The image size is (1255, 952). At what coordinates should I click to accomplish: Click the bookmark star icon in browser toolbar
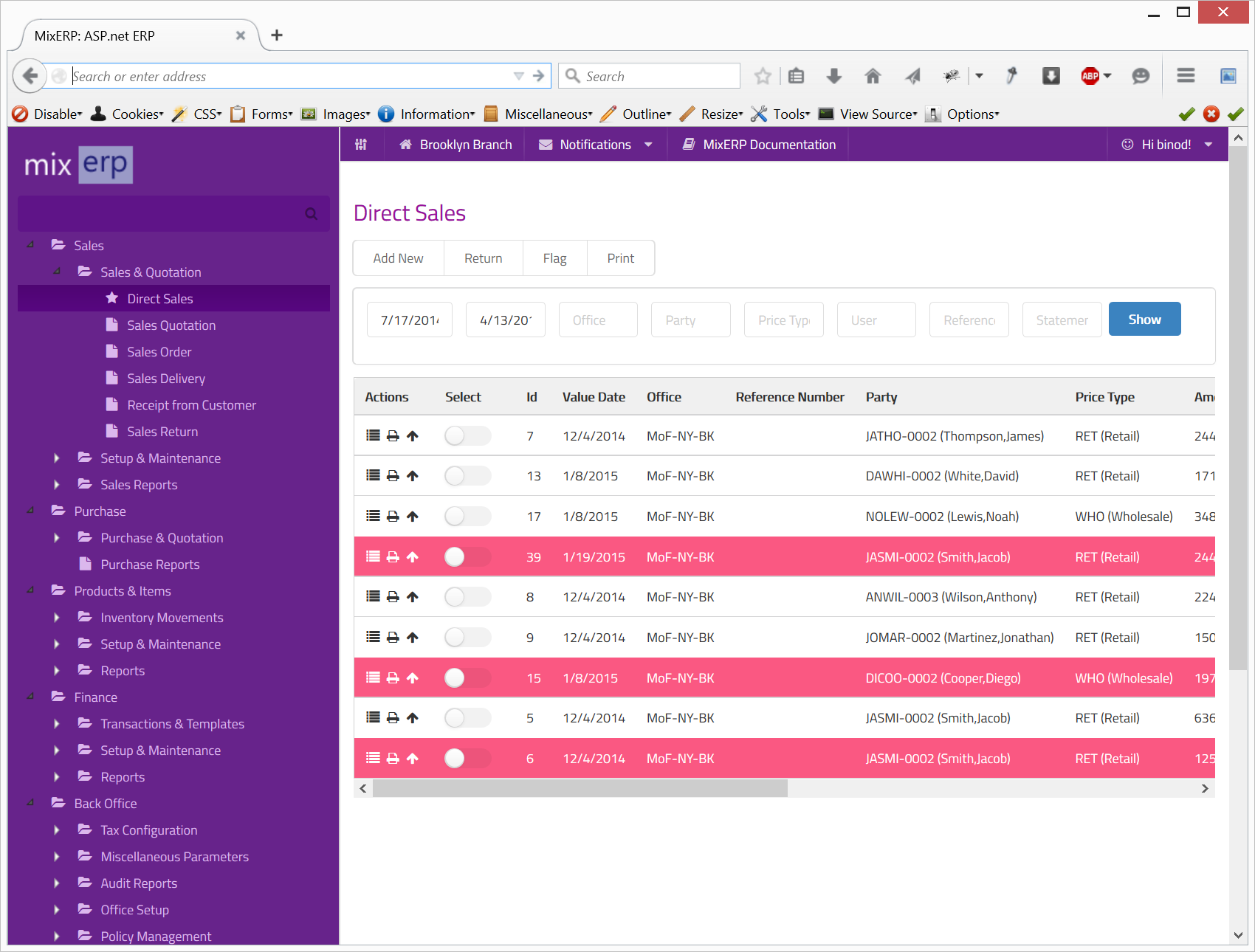click(x=763, y=76)
